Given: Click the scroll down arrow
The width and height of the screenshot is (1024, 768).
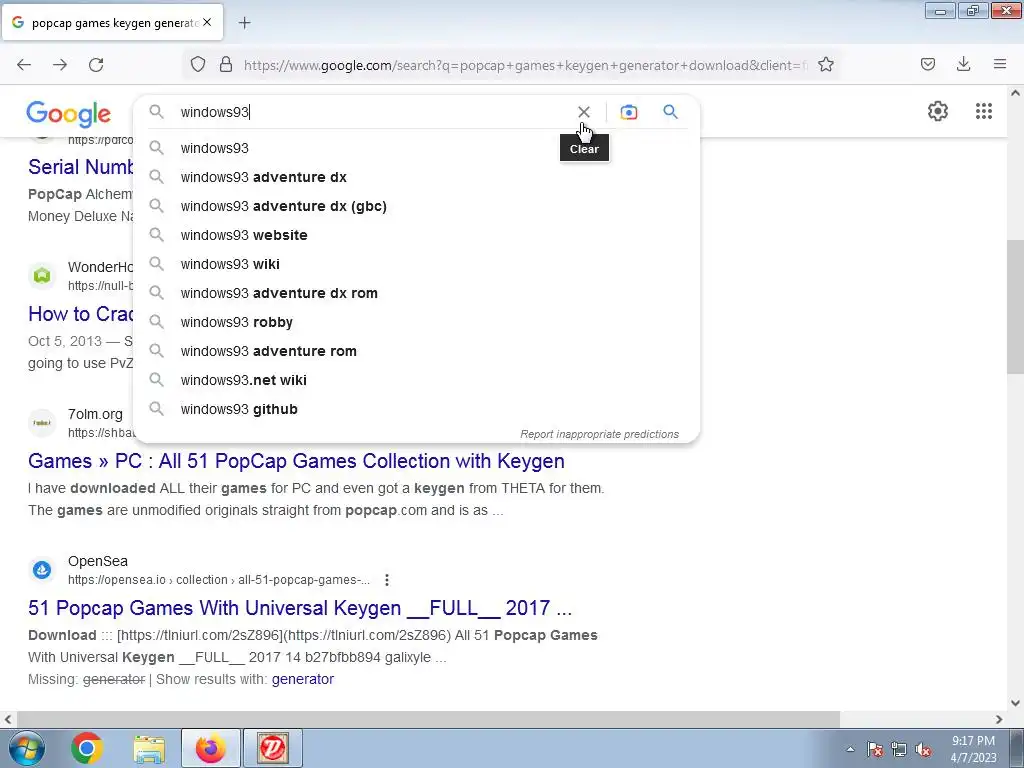Looking at the screenshot, I should pyautogui.click(x=1015, y=703).
